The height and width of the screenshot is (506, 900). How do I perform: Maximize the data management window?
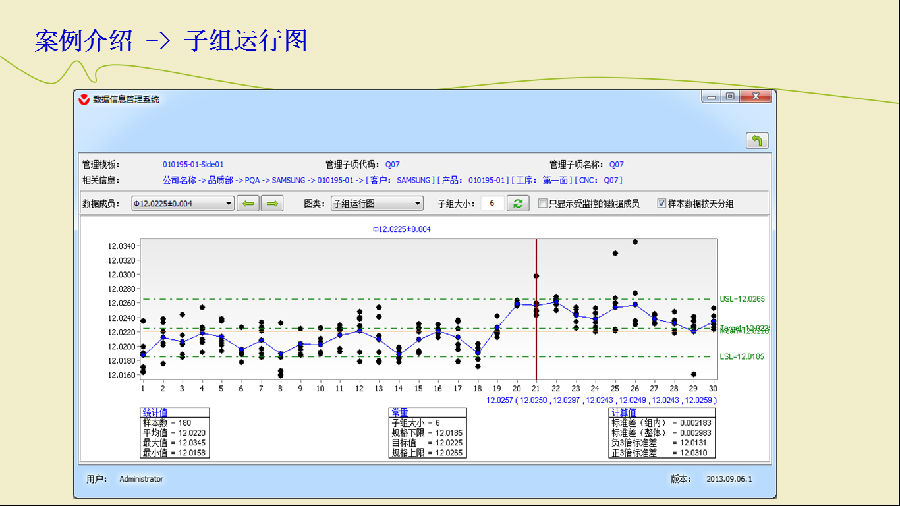click(731, 97)
